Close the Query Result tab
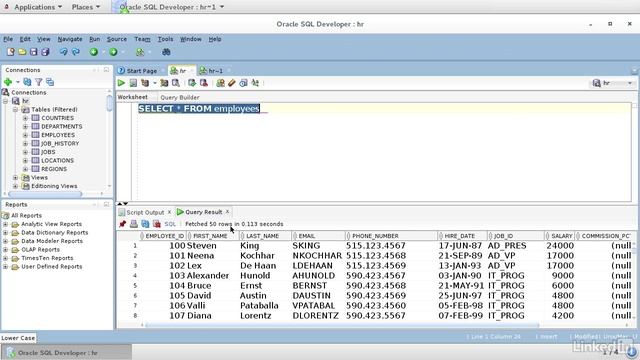The width and height of the screenshot is (640, 360). (227, 212)
